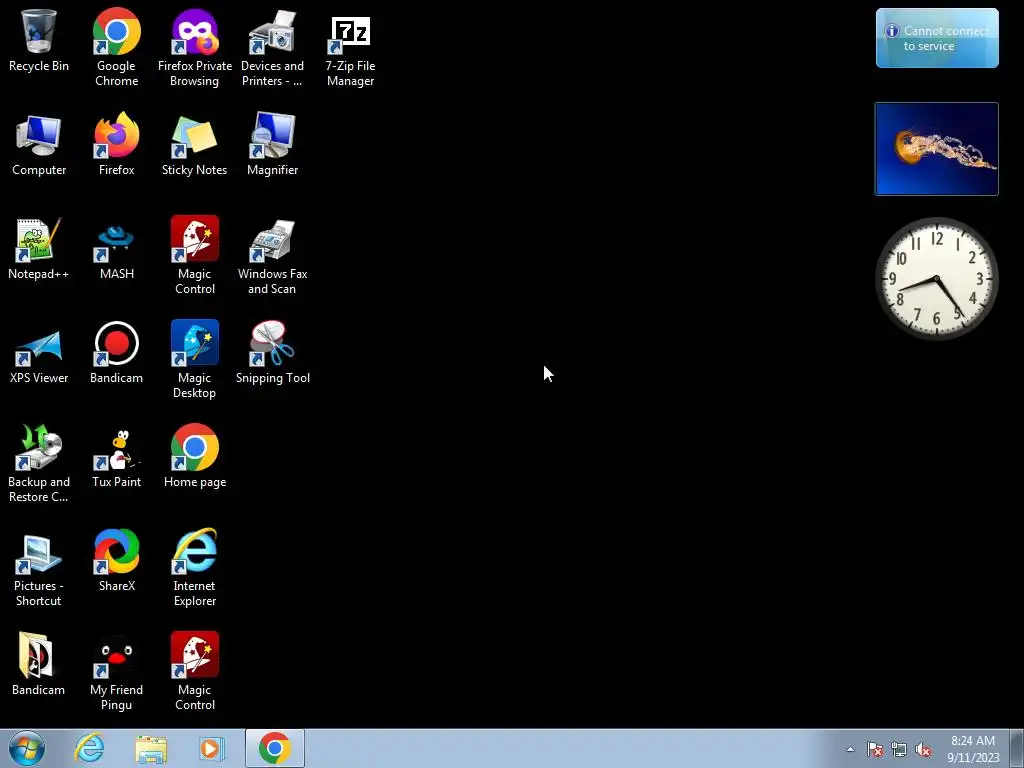Click the 'Cannot connect to service' gadget

[x=937, y=38]
